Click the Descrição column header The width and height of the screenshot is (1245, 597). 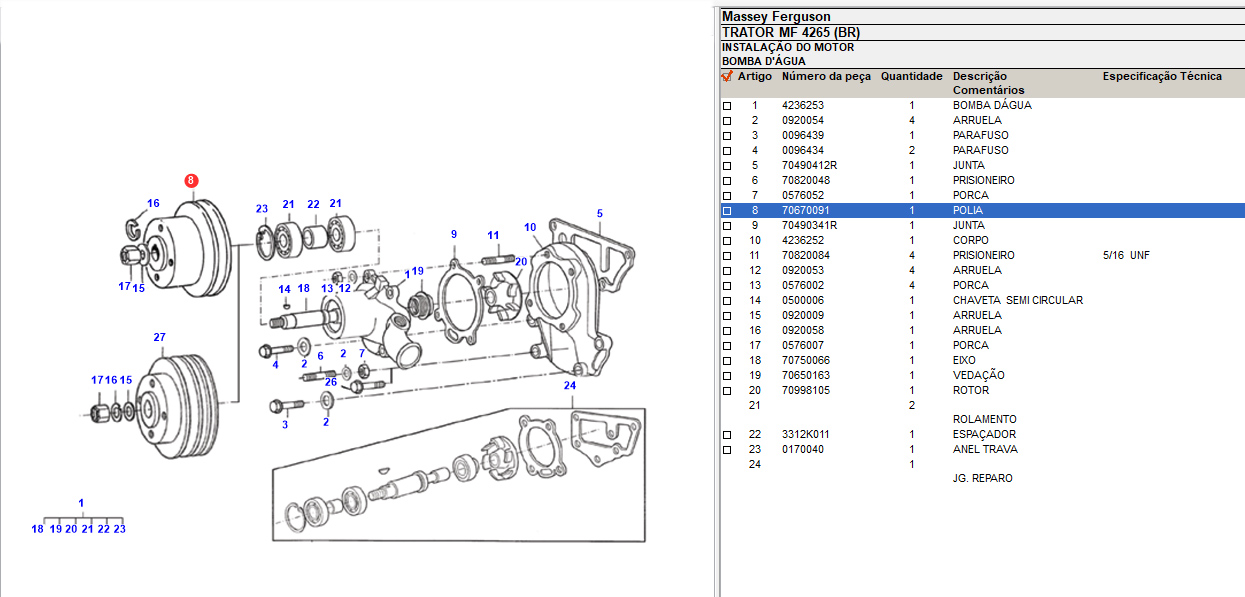point(979,76)
